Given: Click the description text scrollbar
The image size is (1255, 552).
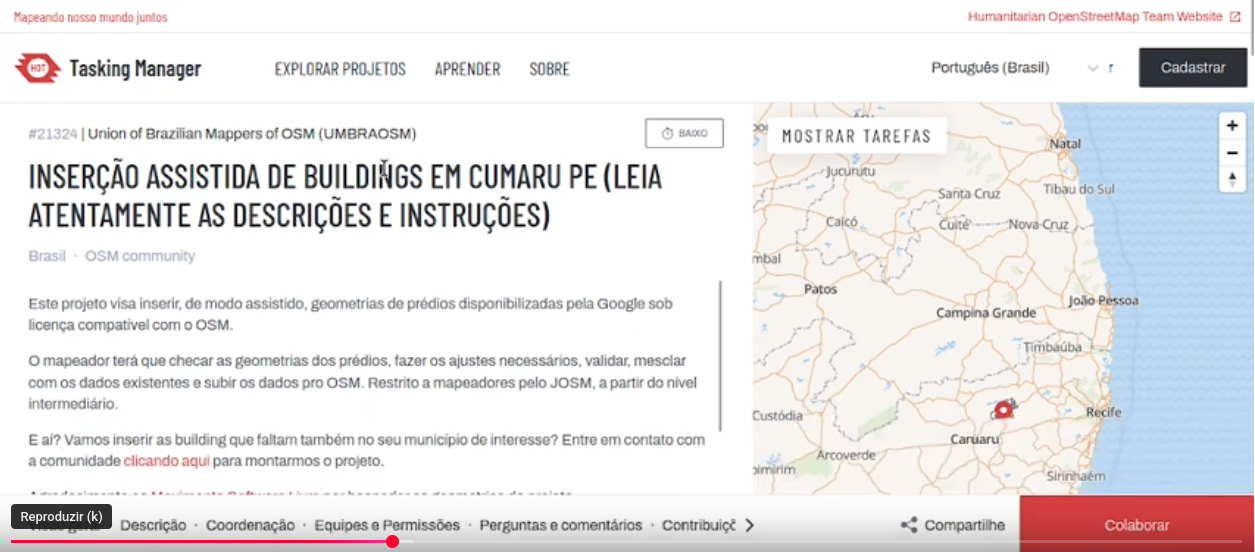Looking at the screenshot, I should (720, 356).
